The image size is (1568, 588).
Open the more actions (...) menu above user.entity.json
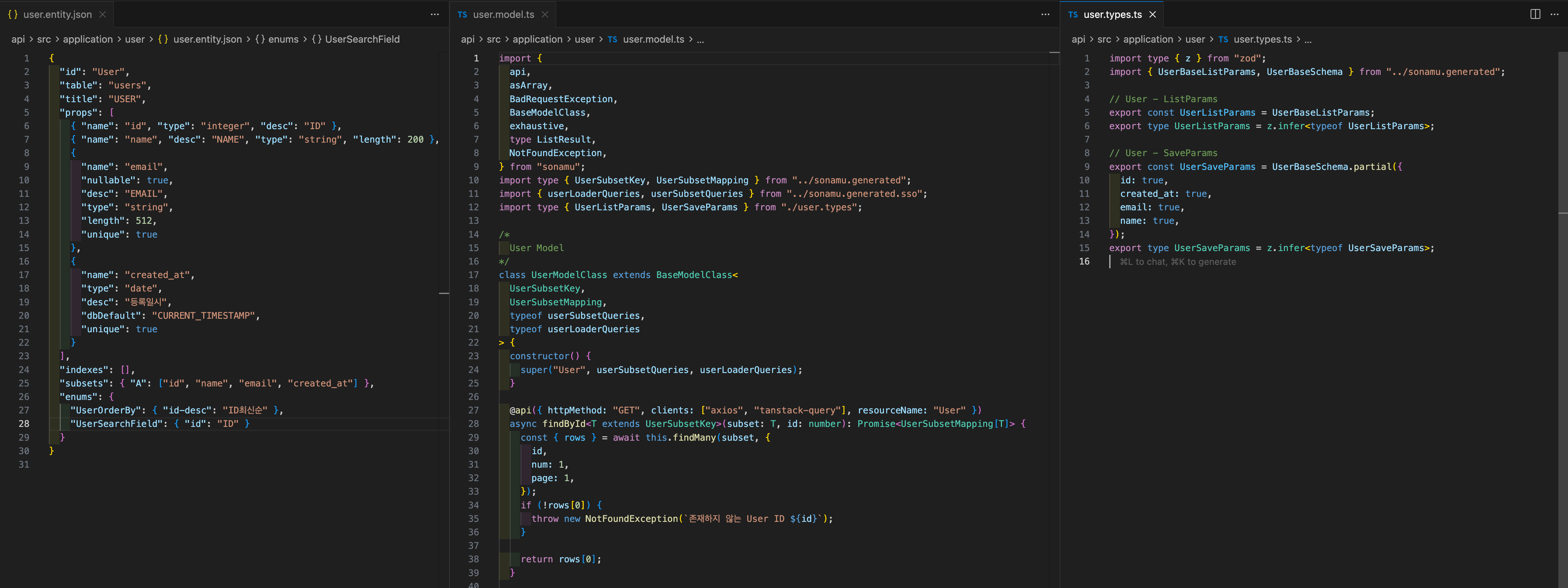[x=434, y=14]
